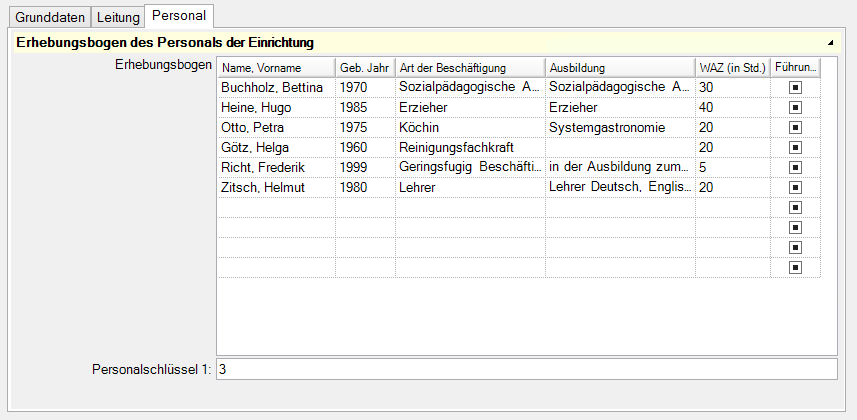Open the Leitung tab
Image resolution: width=857 pixels, height=420 pixels.
118,17
